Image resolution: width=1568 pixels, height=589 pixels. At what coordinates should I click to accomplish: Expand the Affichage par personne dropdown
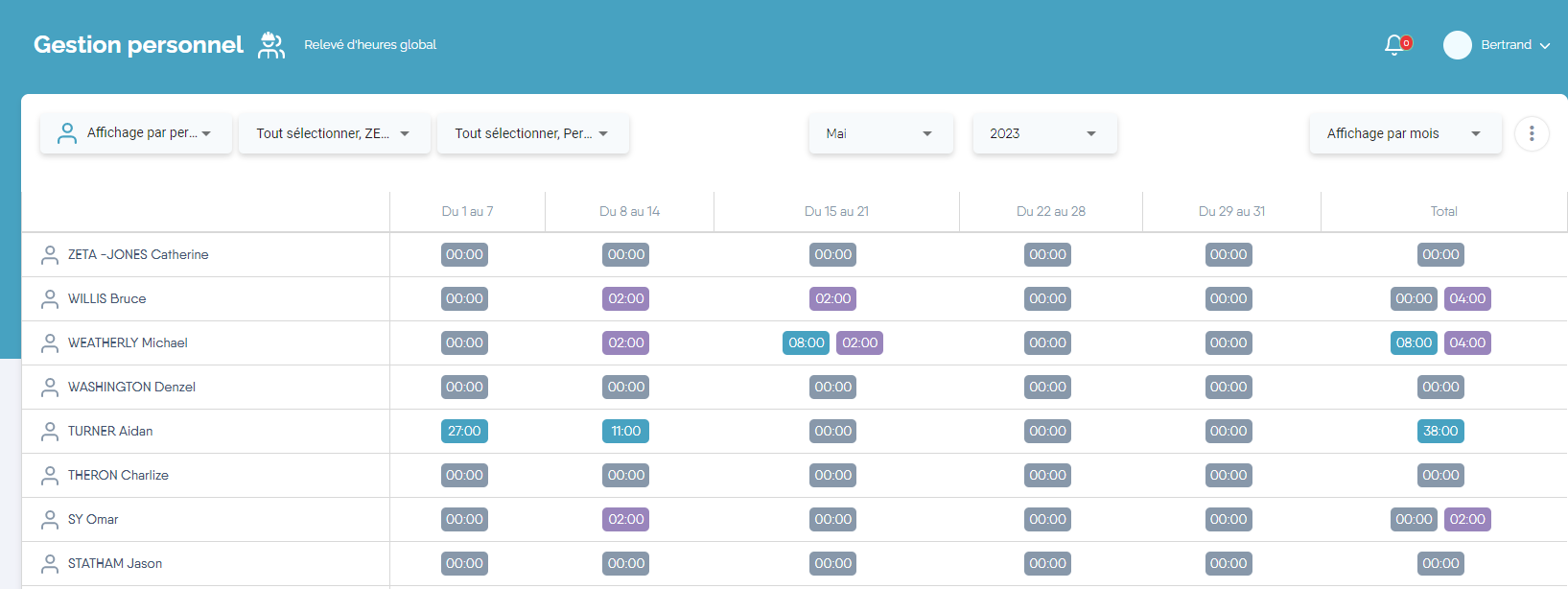pos(135,133)
